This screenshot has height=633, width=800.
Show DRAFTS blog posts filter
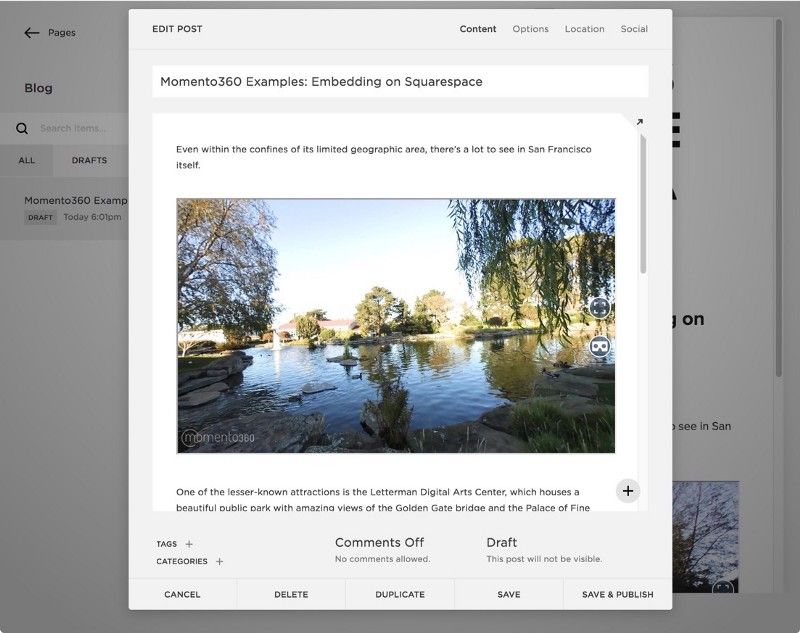pos(89,160)
